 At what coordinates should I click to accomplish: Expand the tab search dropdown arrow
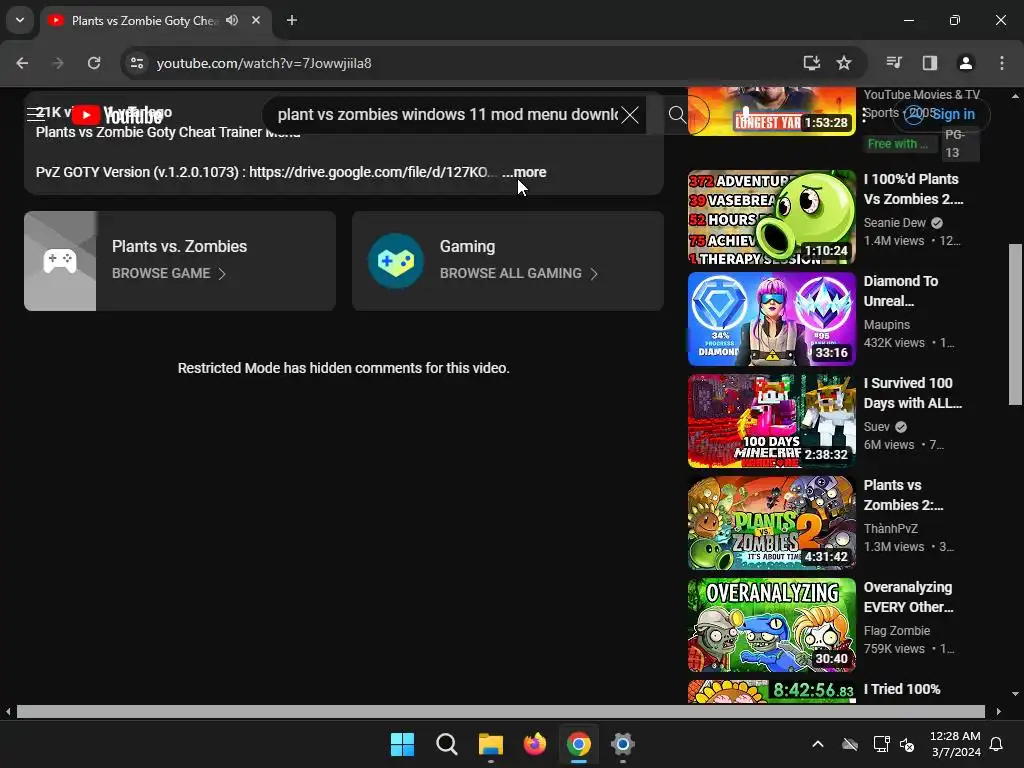point(20,20)
